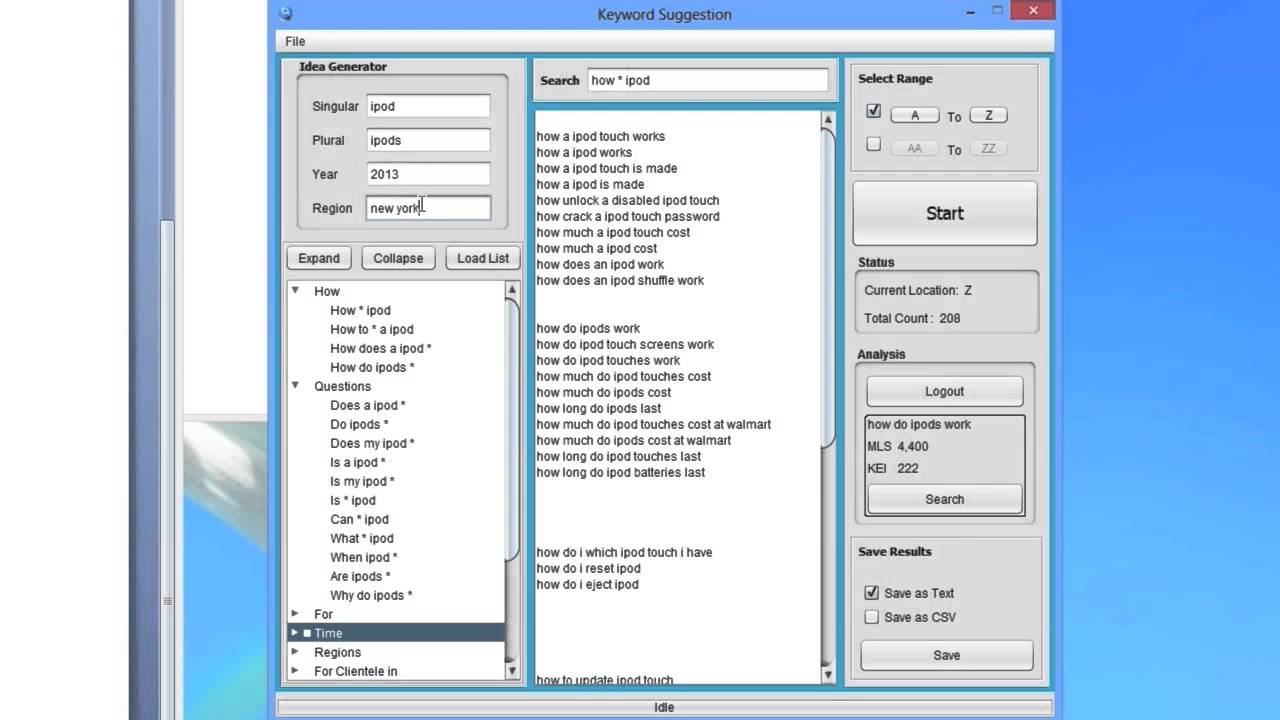This screenshot has width=1280, height=720.
Task: Click the Load List button
Action: [x=483, y=258]
